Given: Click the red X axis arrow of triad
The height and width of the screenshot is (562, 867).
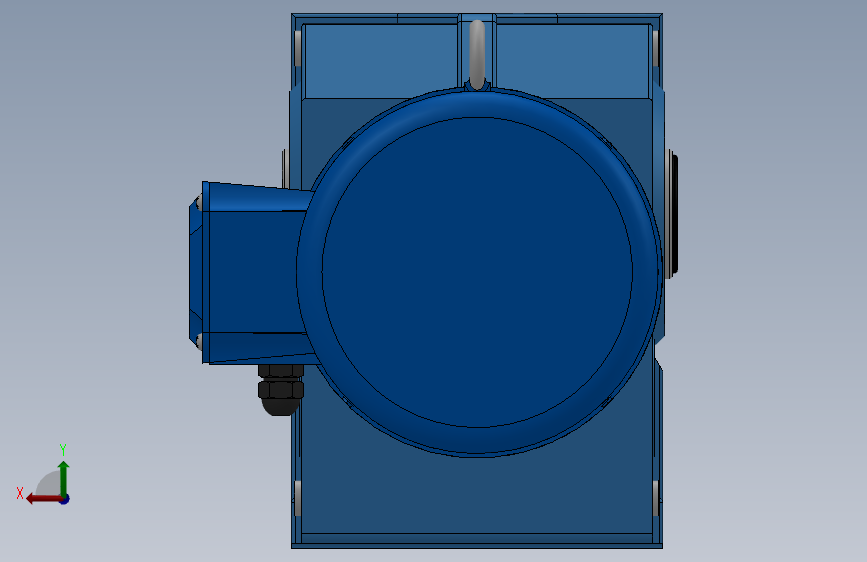Looking at the screenshot, I should [x=44, y=499].
